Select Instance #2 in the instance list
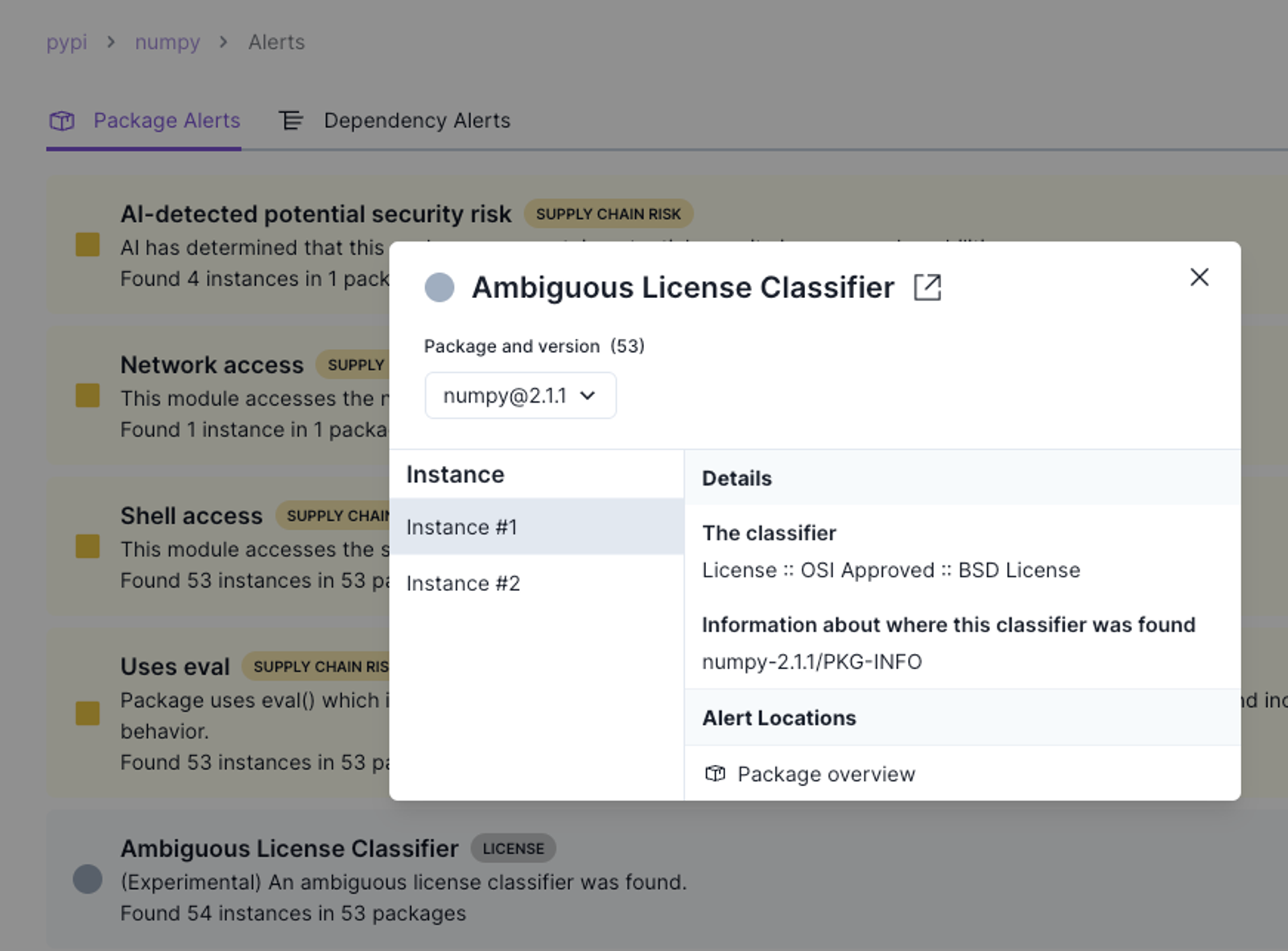This screenshot has width=1288, height=951. pos(536,583)
